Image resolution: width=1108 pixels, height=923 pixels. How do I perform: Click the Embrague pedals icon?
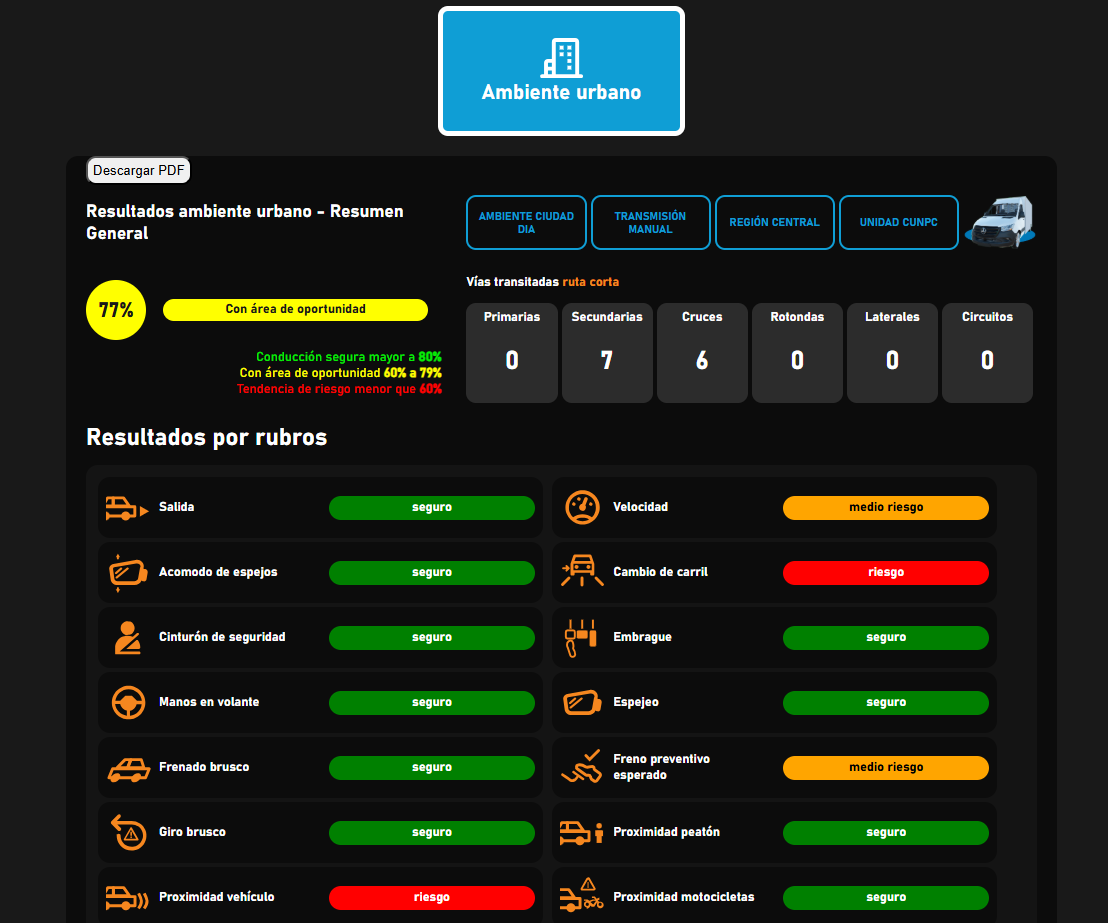coord(581,638)
